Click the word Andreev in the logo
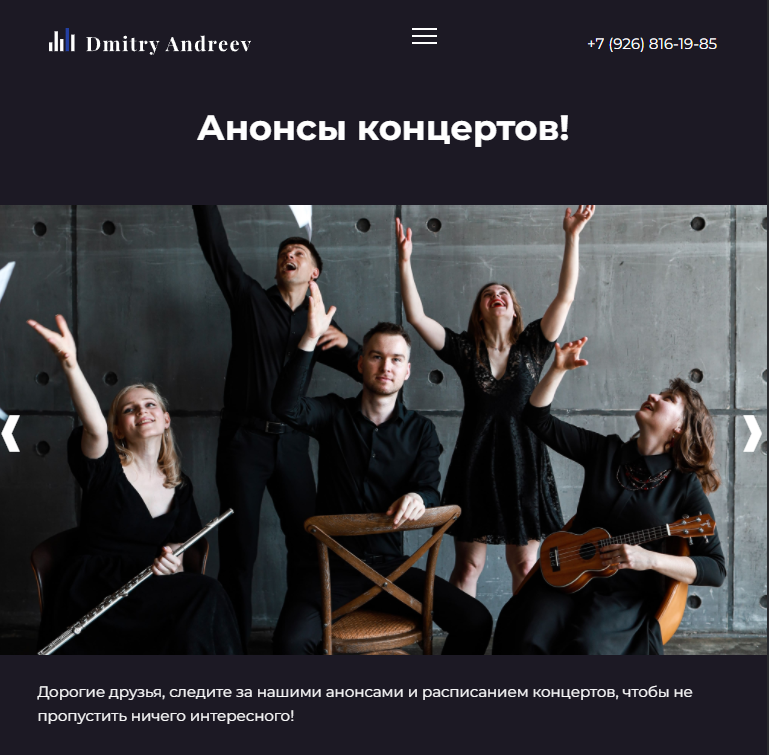Image resolution: width=769 pixels, height=755 pixels. [208, 44]
